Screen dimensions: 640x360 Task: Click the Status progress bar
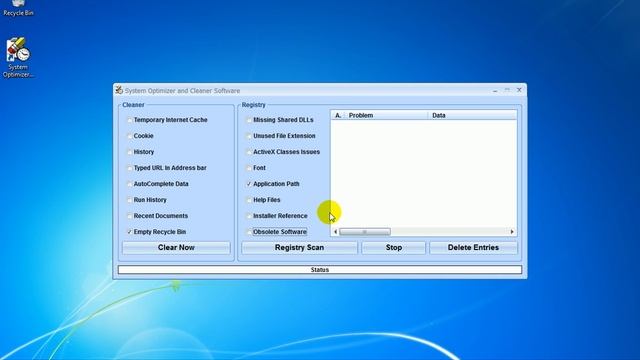coord(320,270)
